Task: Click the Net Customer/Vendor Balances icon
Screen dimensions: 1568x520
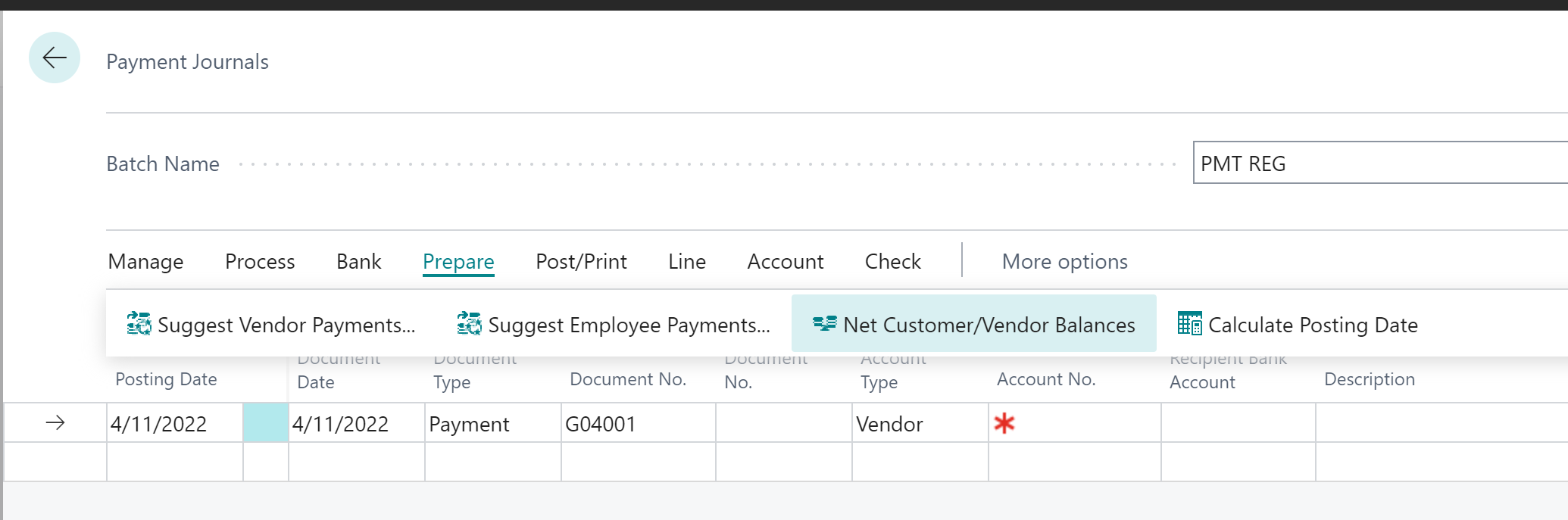Action: point(825,324)
